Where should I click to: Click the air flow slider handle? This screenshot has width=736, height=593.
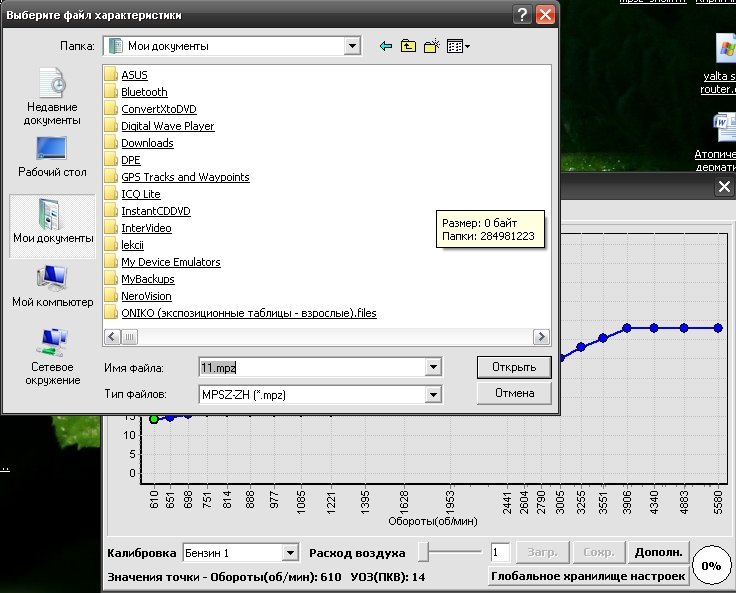[425, 552]
